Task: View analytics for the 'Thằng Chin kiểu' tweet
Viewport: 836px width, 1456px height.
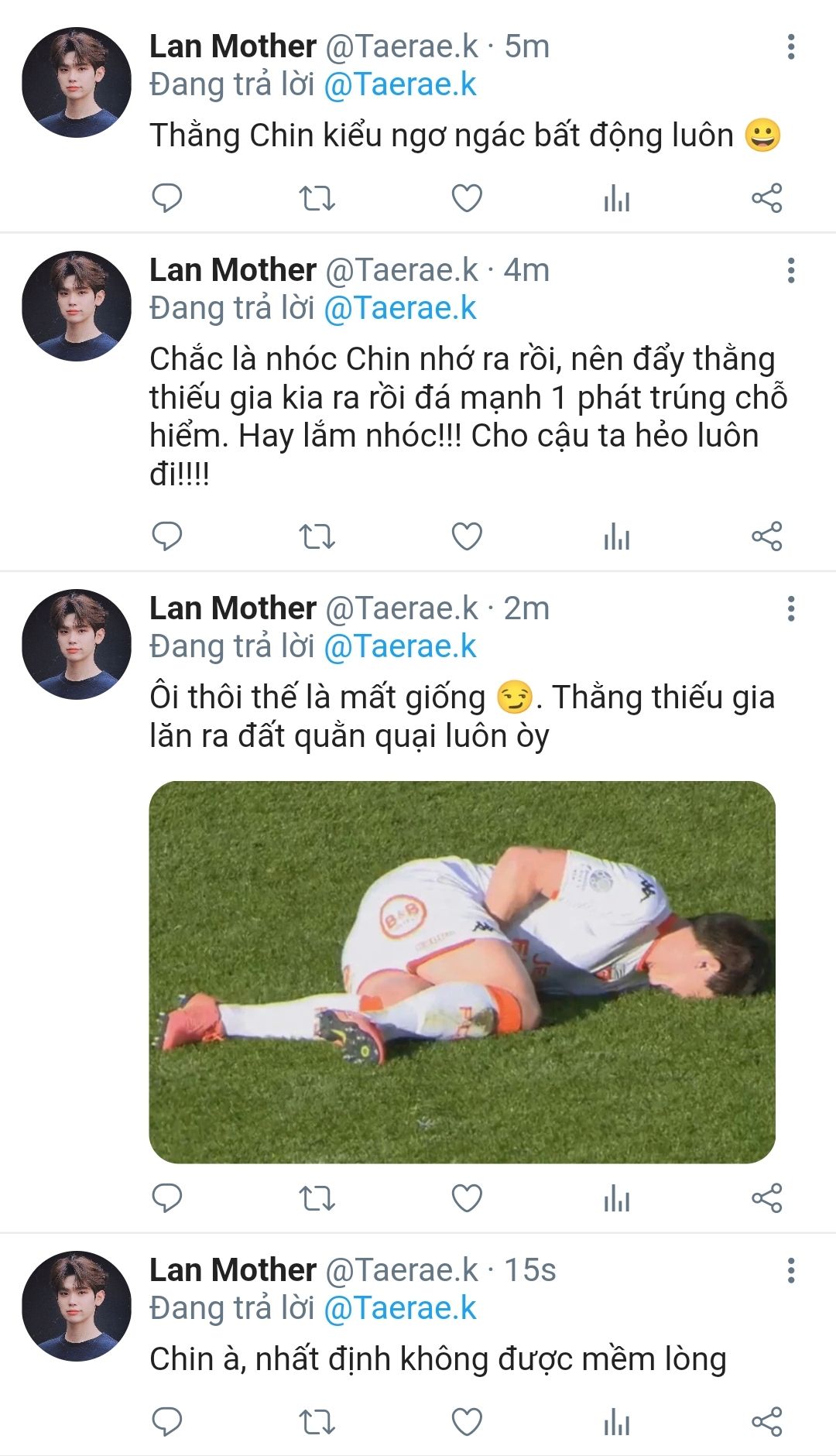Action: [617, 198]
